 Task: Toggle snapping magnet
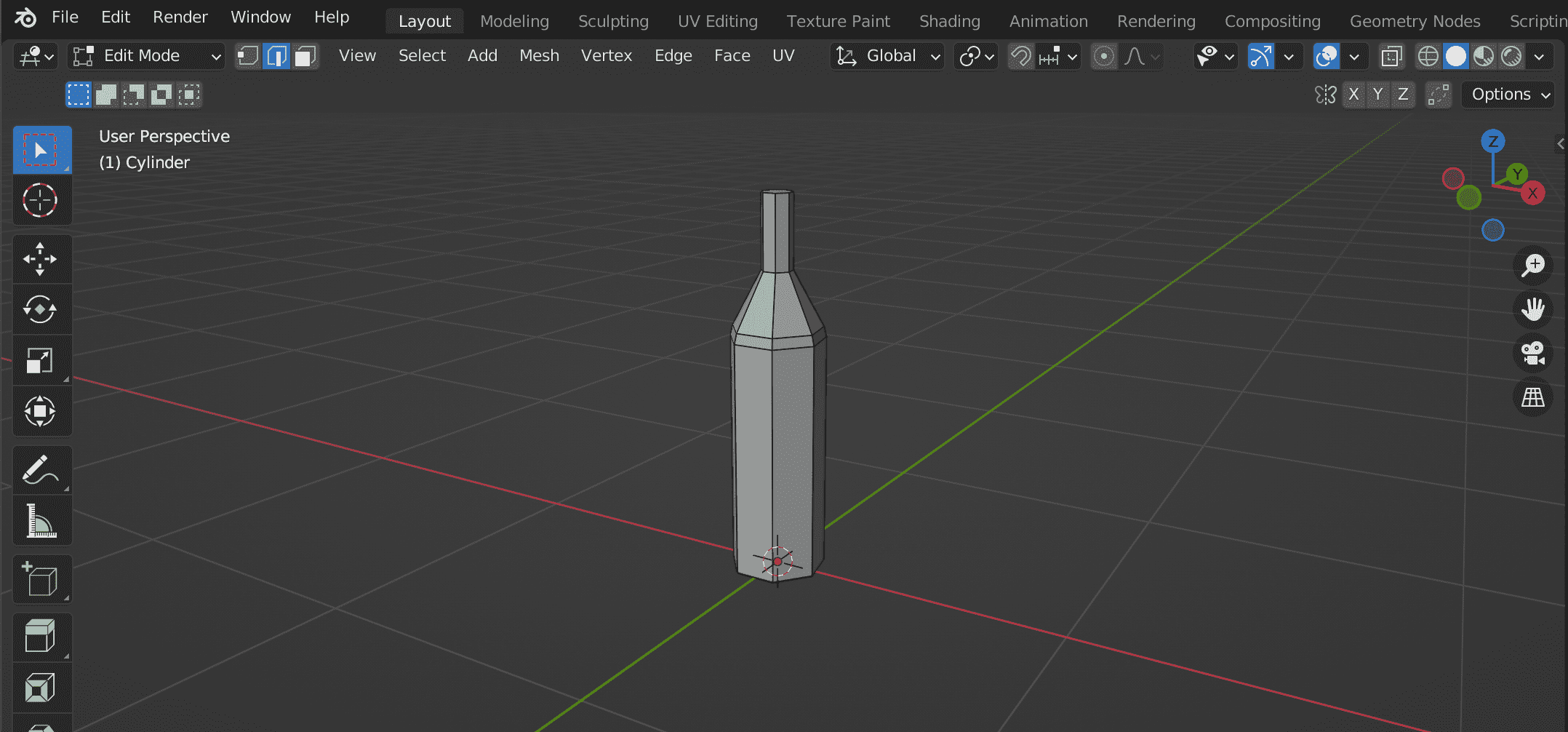[x=1021, y=56]
